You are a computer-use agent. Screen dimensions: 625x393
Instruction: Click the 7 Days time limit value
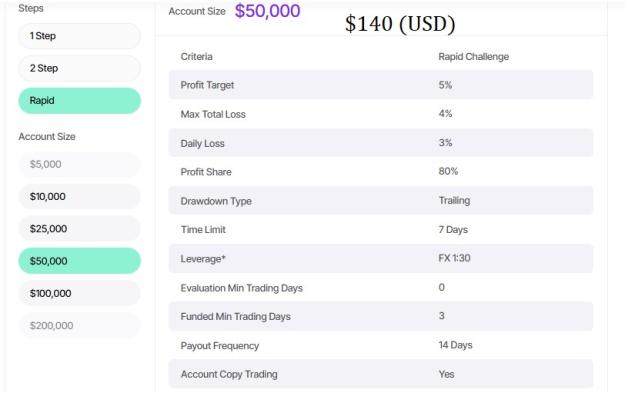pos(453,230)
